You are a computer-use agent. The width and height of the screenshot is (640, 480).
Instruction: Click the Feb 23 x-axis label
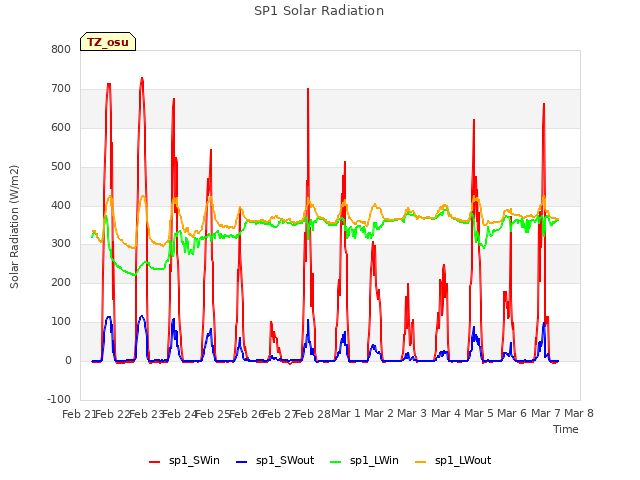click(147, 414)
